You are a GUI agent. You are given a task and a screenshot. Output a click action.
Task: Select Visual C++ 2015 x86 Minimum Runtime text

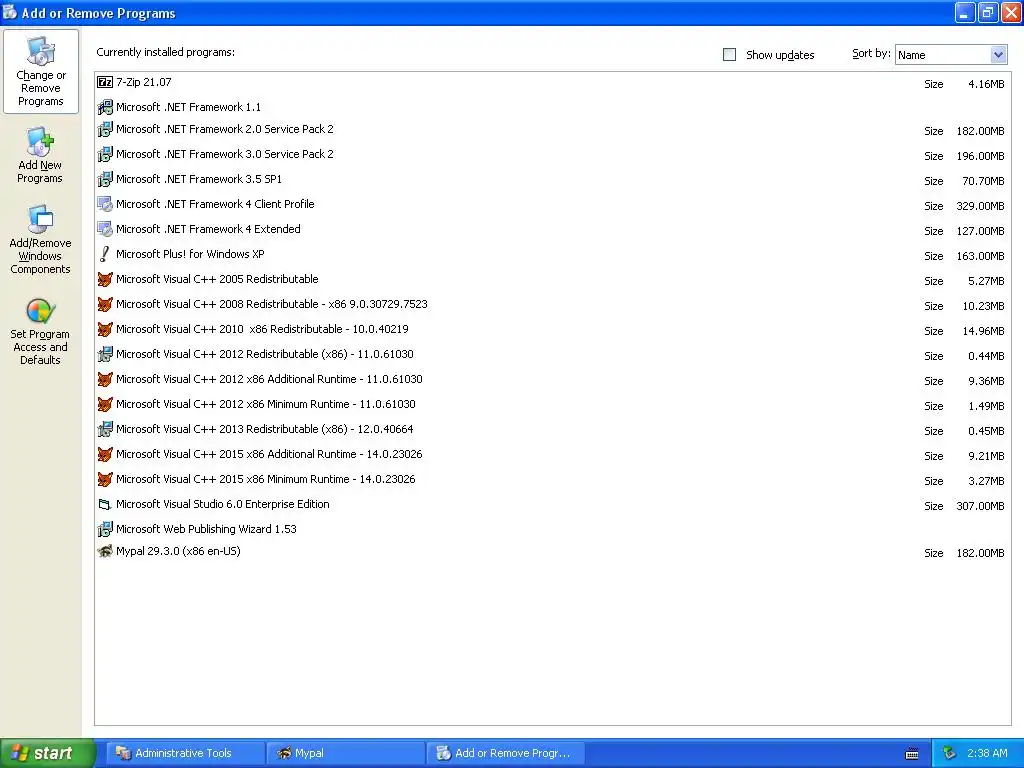tap(266, 479)
